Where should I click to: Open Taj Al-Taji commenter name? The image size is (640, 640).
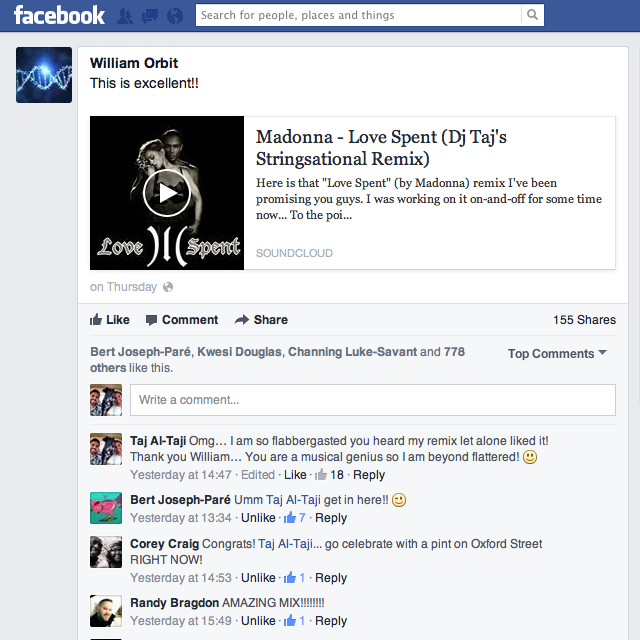tap(158, 441)
